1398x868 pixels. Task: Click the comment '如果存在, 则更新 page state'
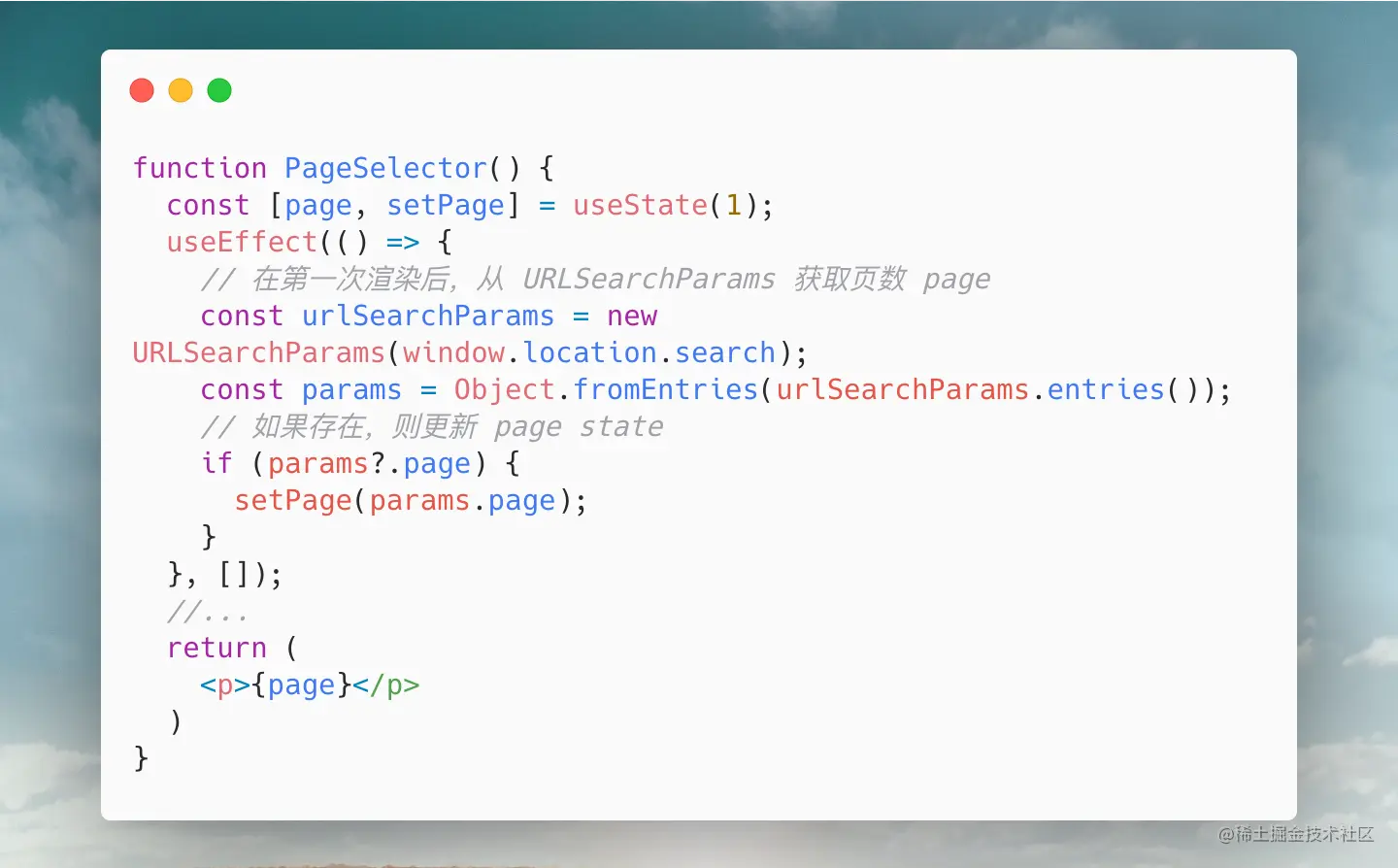coord(432,426)
